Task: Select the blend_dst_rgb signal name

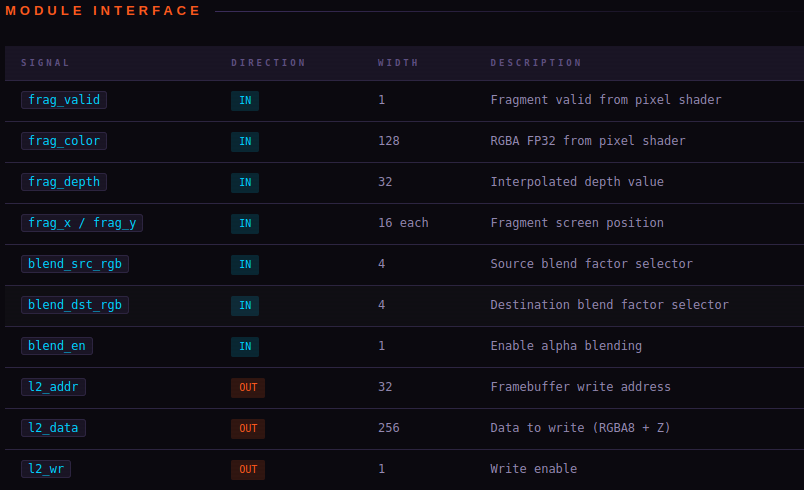Action: [75, 305]
